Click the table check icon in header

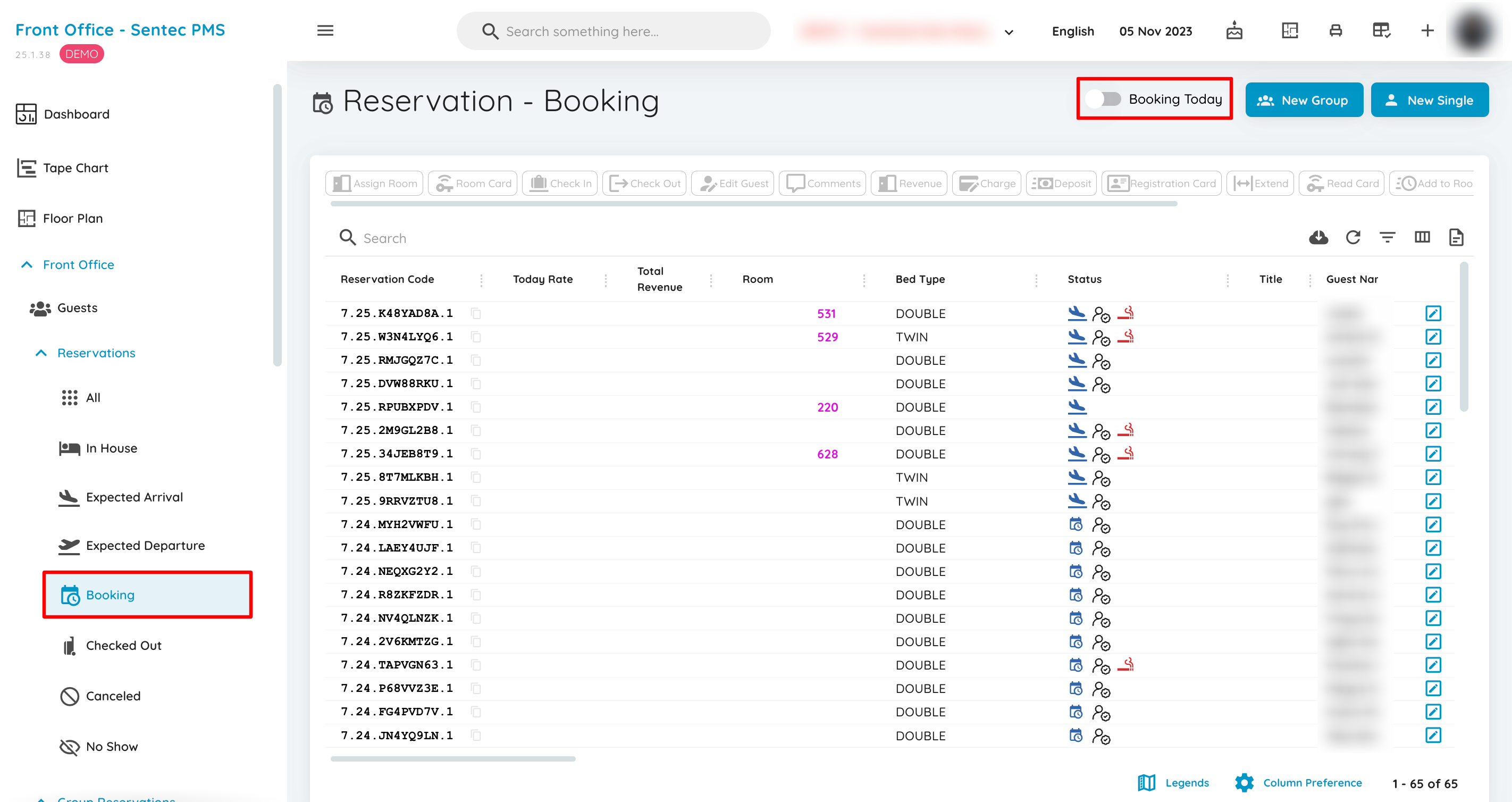tap(1381, 30)
